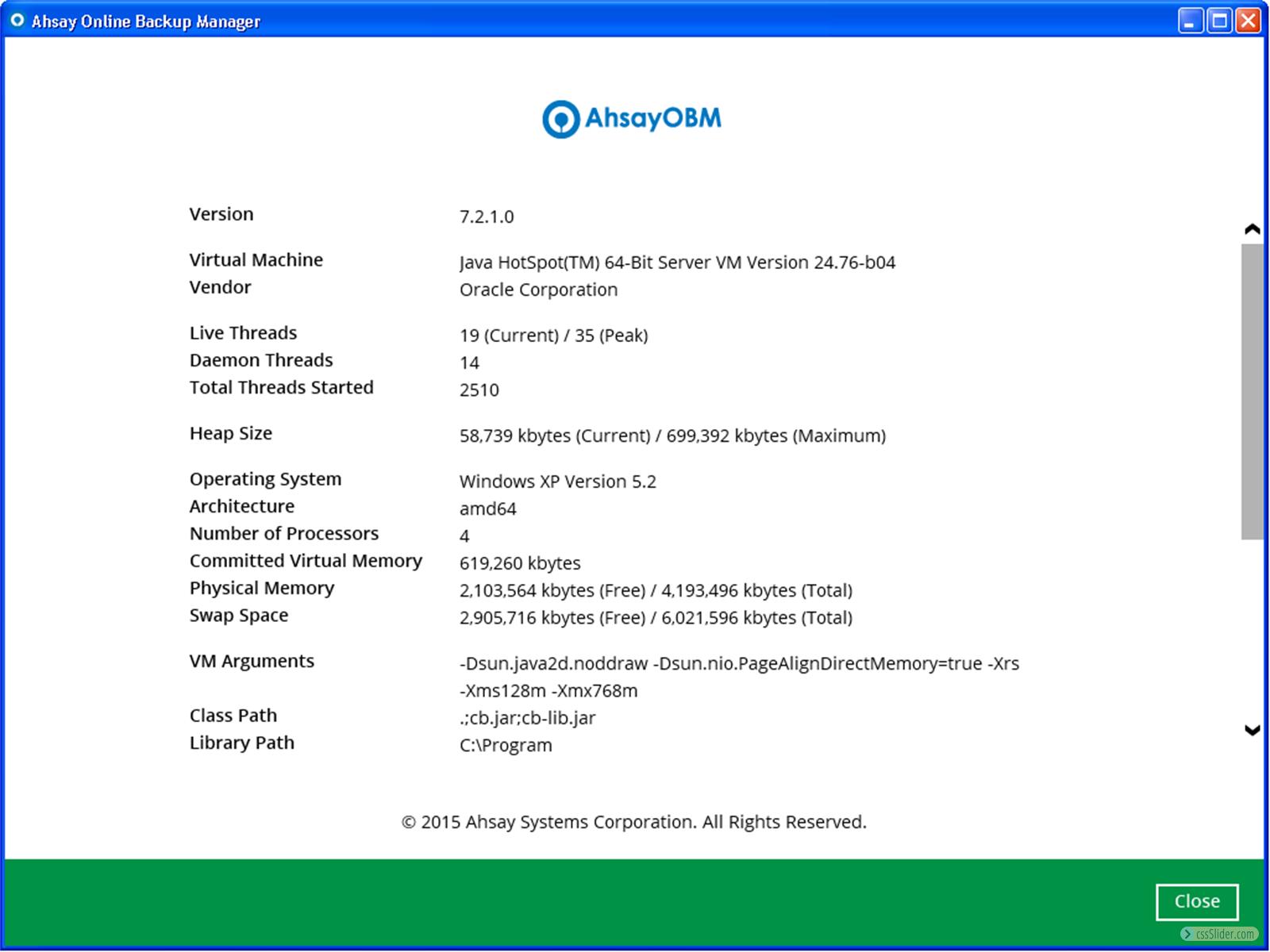
Task: Click the 58,739 kbytes heap size value
Action: [672, 436]
